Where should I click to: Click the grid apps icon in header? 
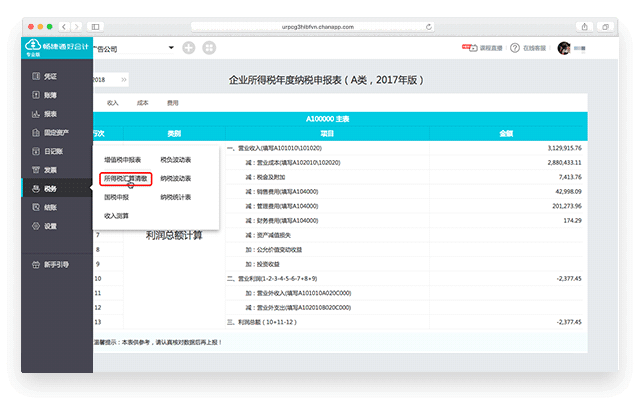pyautogui.click(x=209, y=47)
